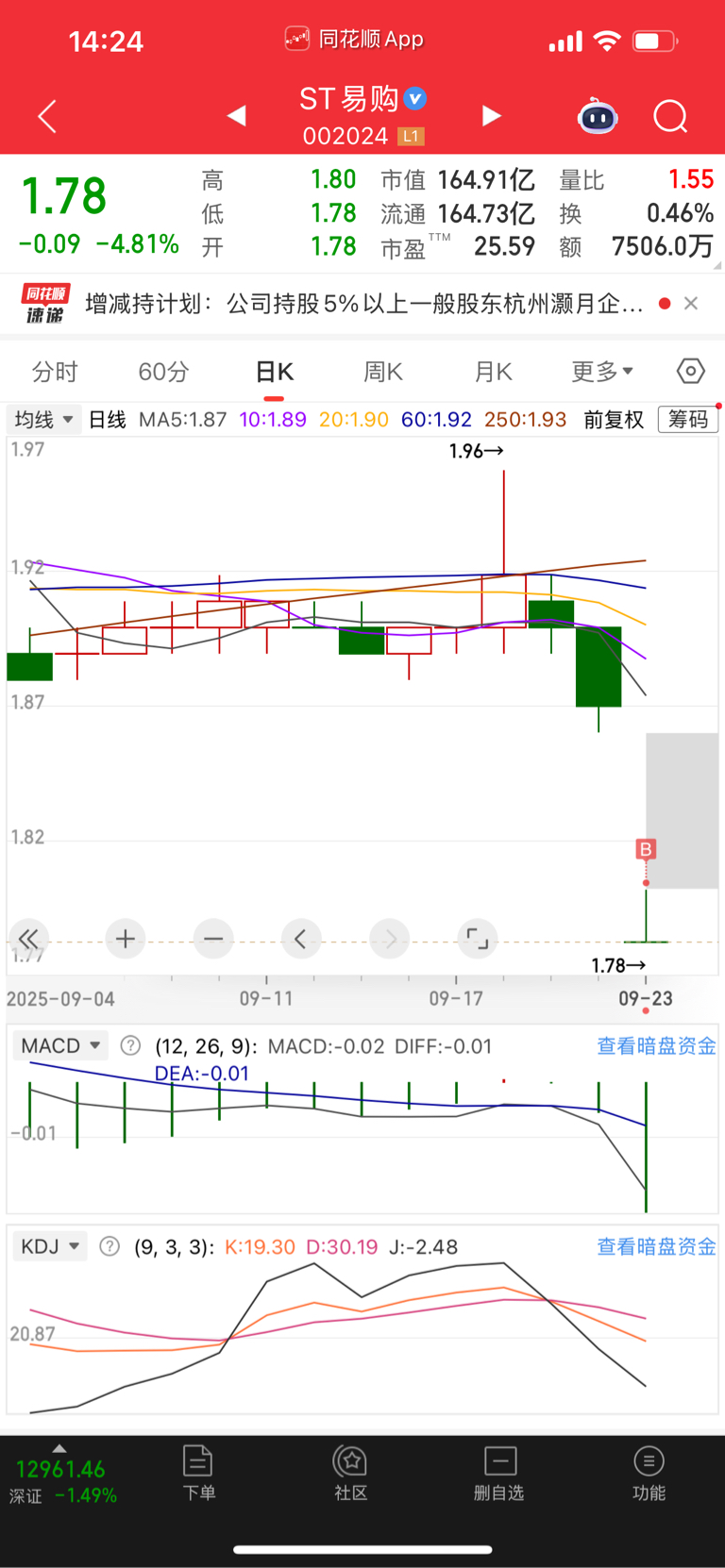The height and width of the screenshot is (1568, 725).
Task: Tap the L1 level badge
Action: click(411, 136)
